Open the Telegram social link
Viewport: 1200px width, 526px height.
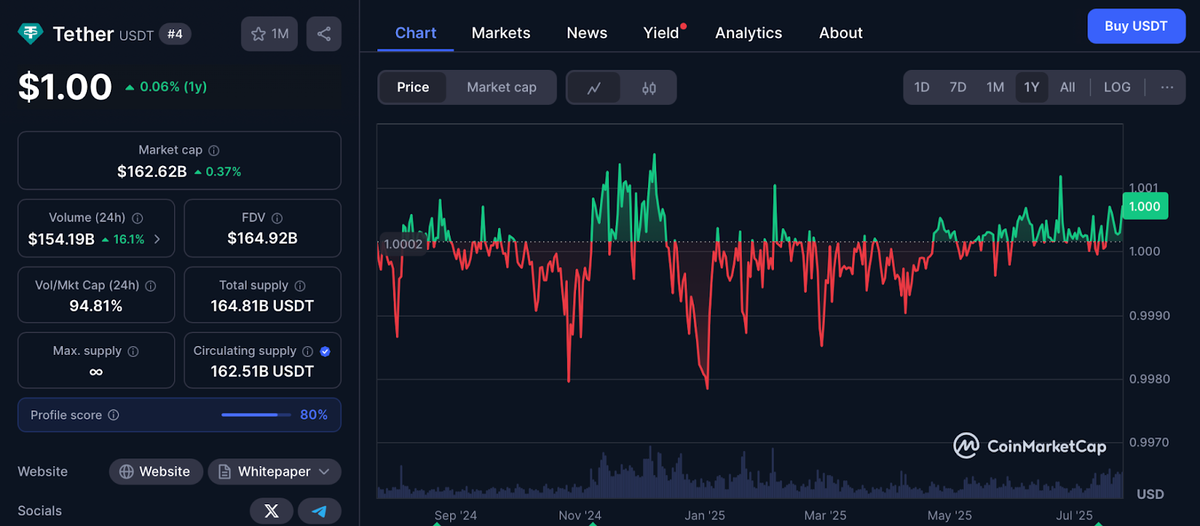click(x=320, y=511)
